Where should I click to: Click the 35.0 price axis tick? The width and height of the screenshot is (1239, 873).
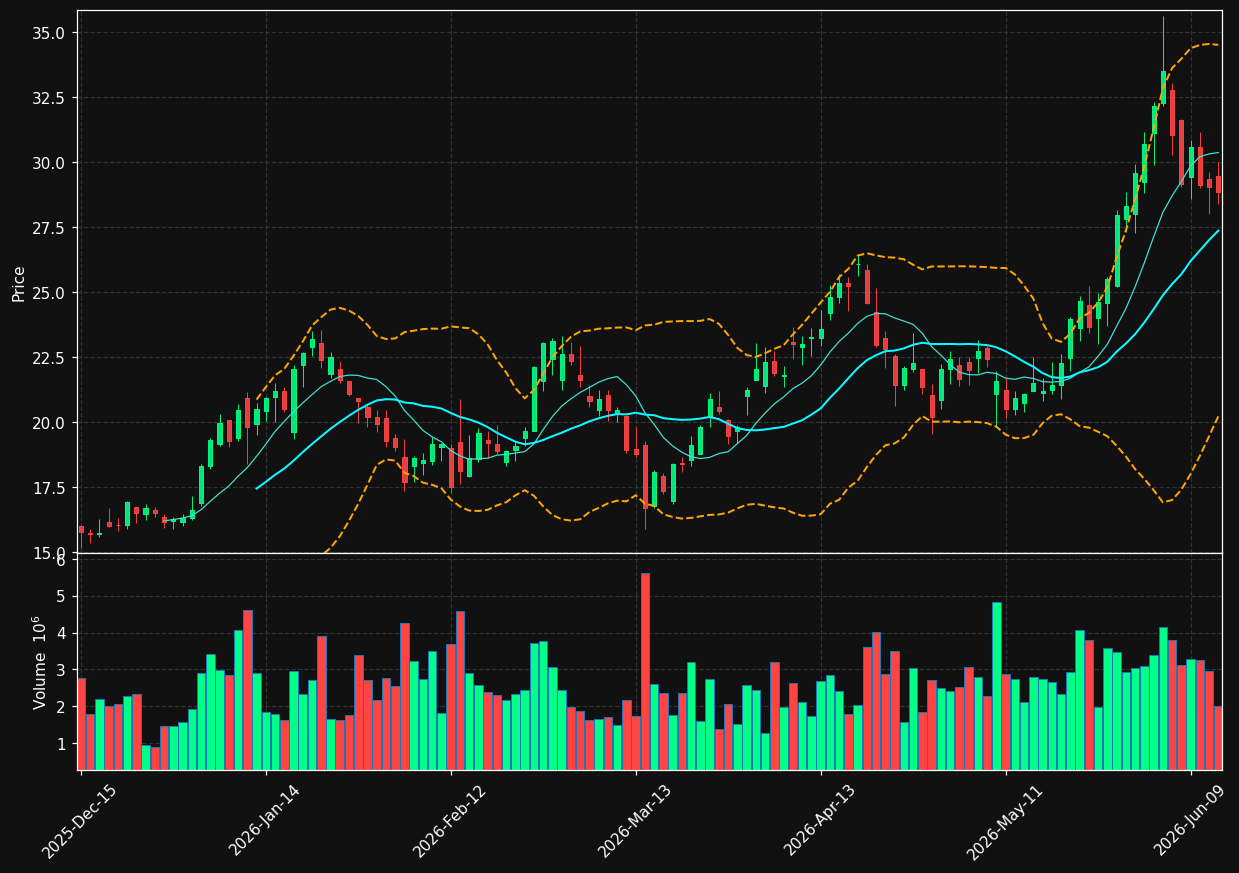[x=49, y=33]
